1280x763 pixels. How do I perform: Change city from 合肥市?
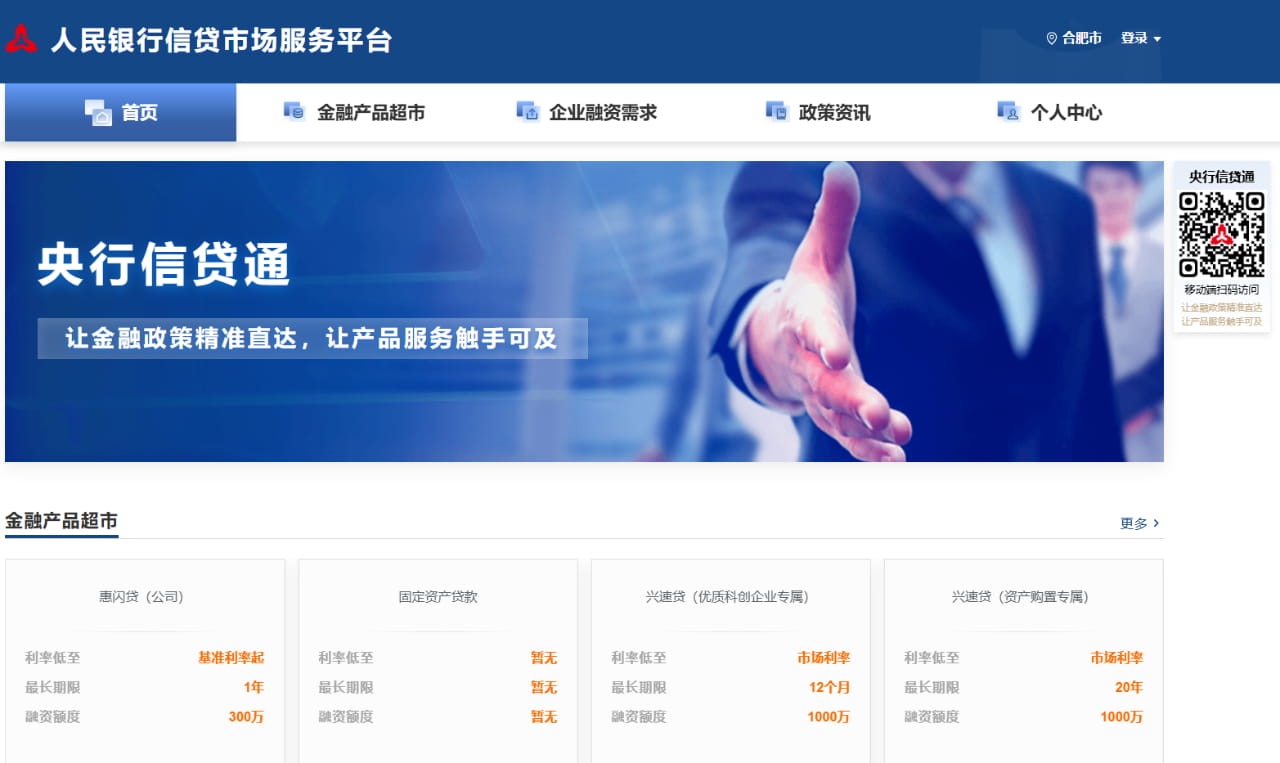1081,39
